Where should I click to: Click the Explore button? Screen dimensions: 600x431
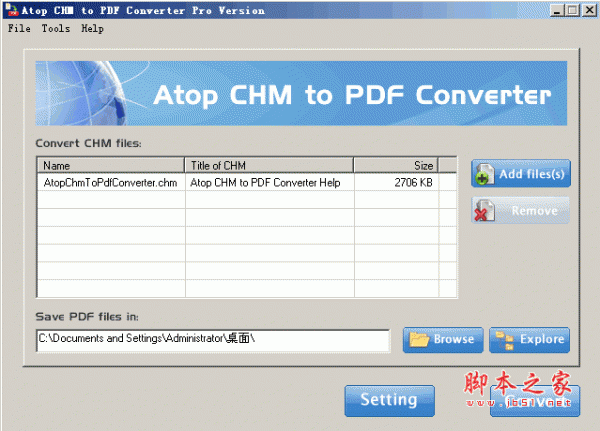530,340
